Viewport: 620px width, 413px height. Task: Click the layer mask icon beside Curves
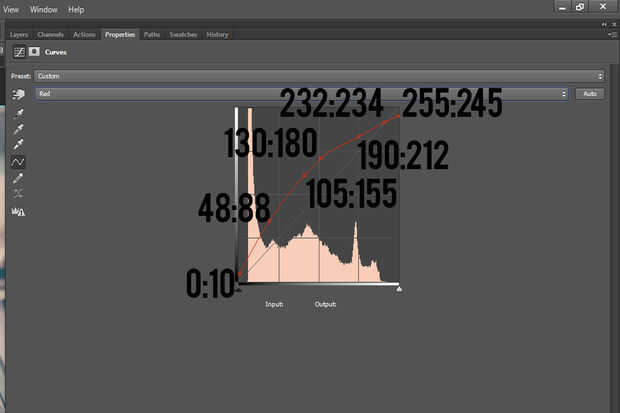(34, 52)
